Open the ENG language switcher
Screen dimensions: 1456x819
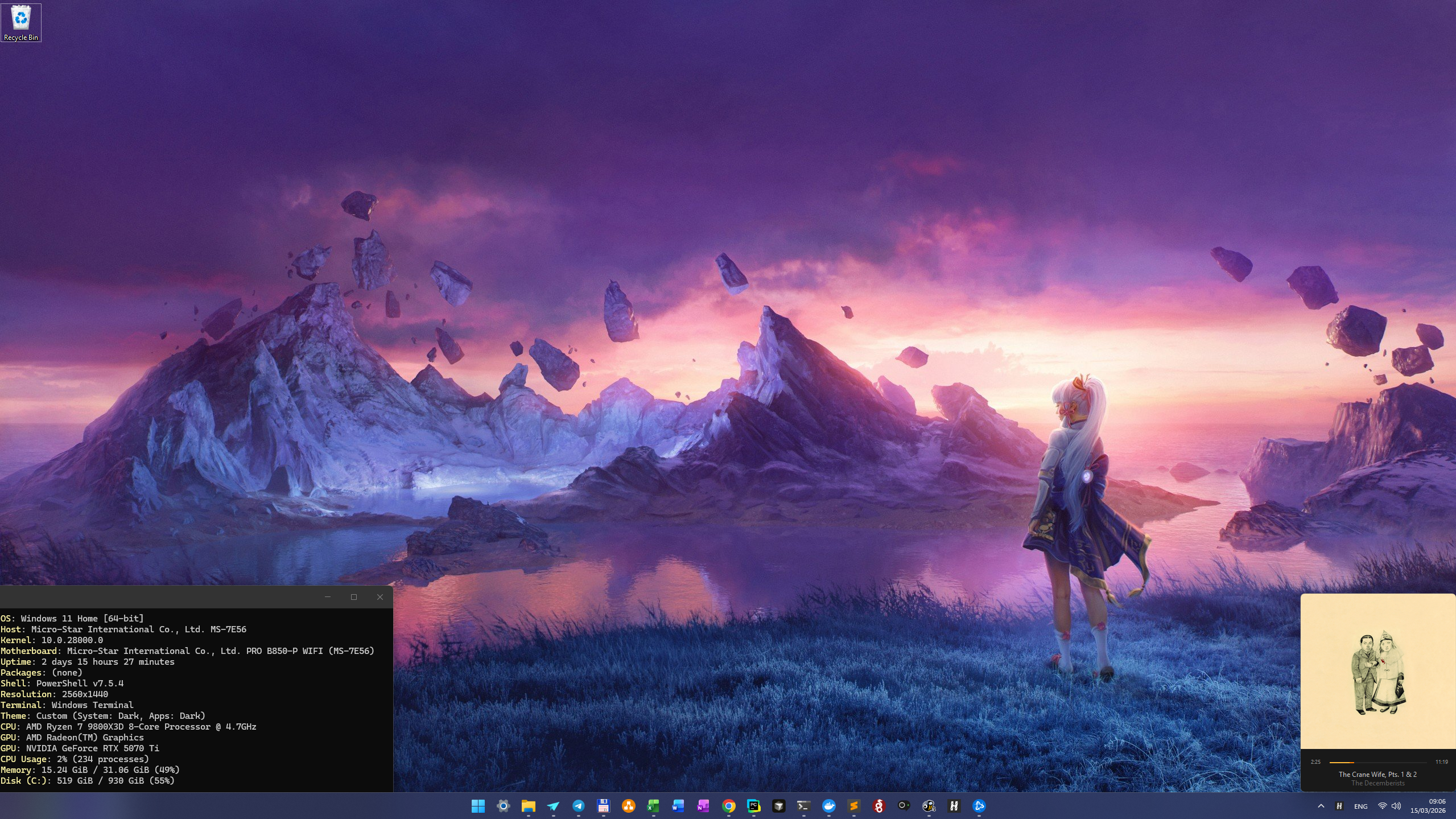(1360, 806)
